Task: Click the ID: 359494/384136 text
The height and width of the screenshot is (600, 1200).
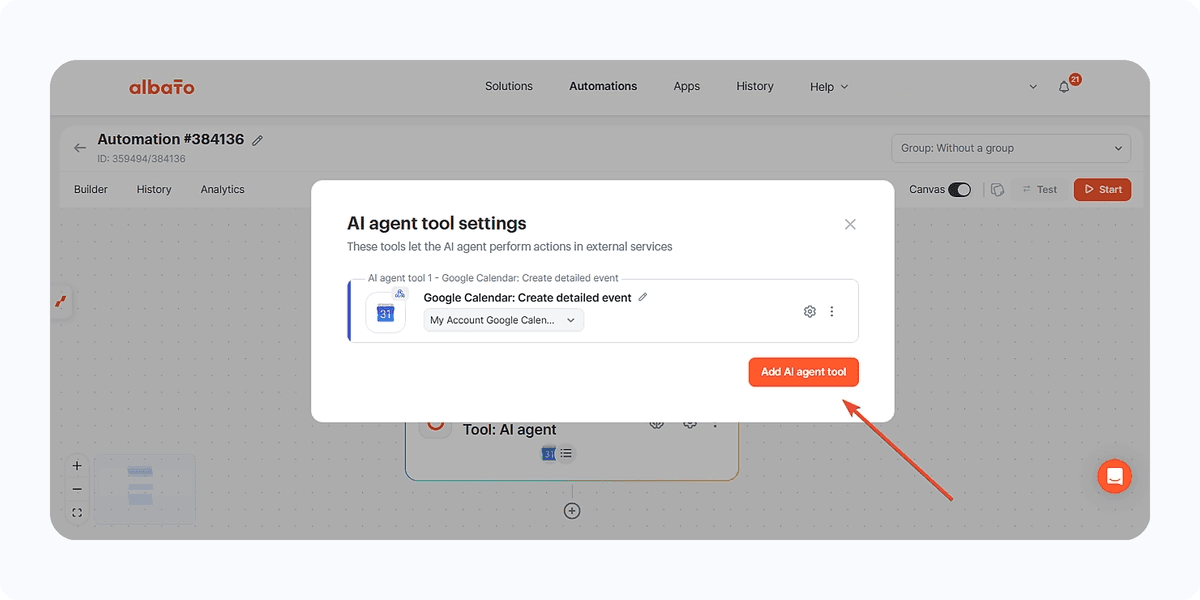Action: [x=141, y=159]
